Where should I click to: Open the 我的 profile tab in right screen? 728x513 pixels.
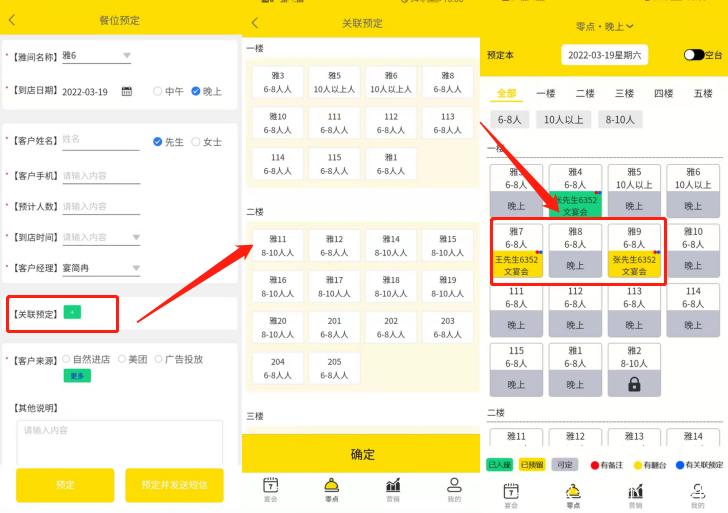pos(698,495)
